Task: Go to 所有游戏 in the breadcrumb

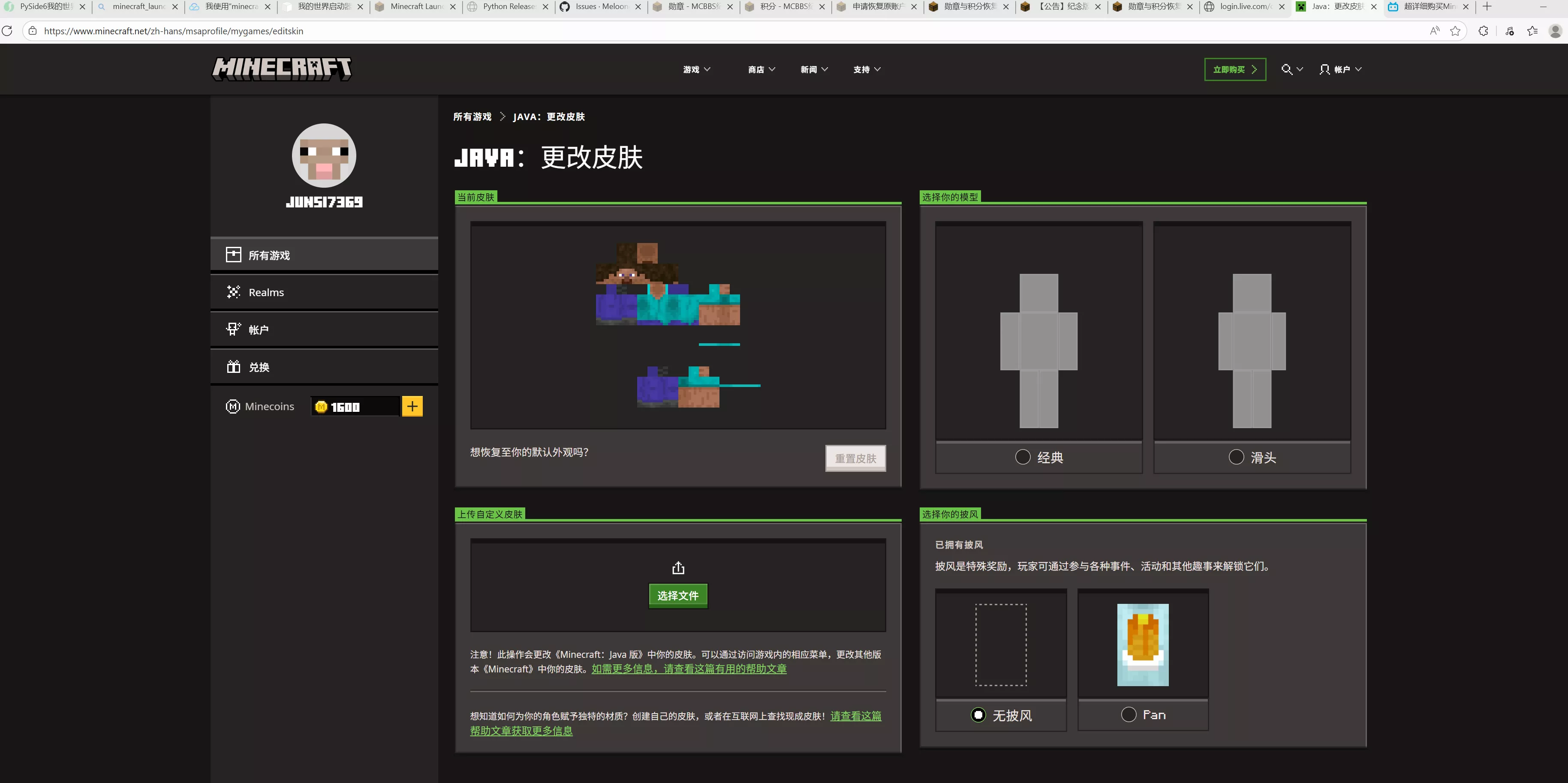Action: point(473,116)
